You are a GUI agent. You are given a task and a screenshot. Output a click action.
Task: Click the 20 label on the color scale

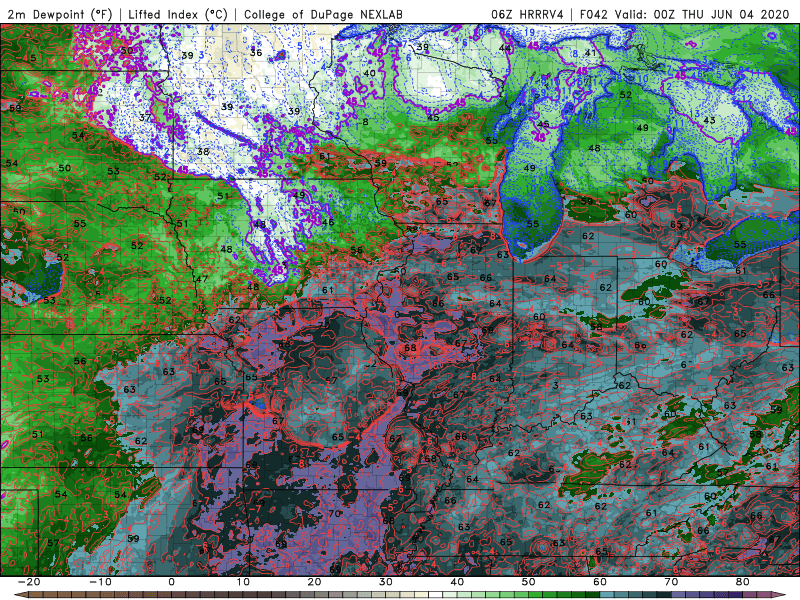[314, 582]
